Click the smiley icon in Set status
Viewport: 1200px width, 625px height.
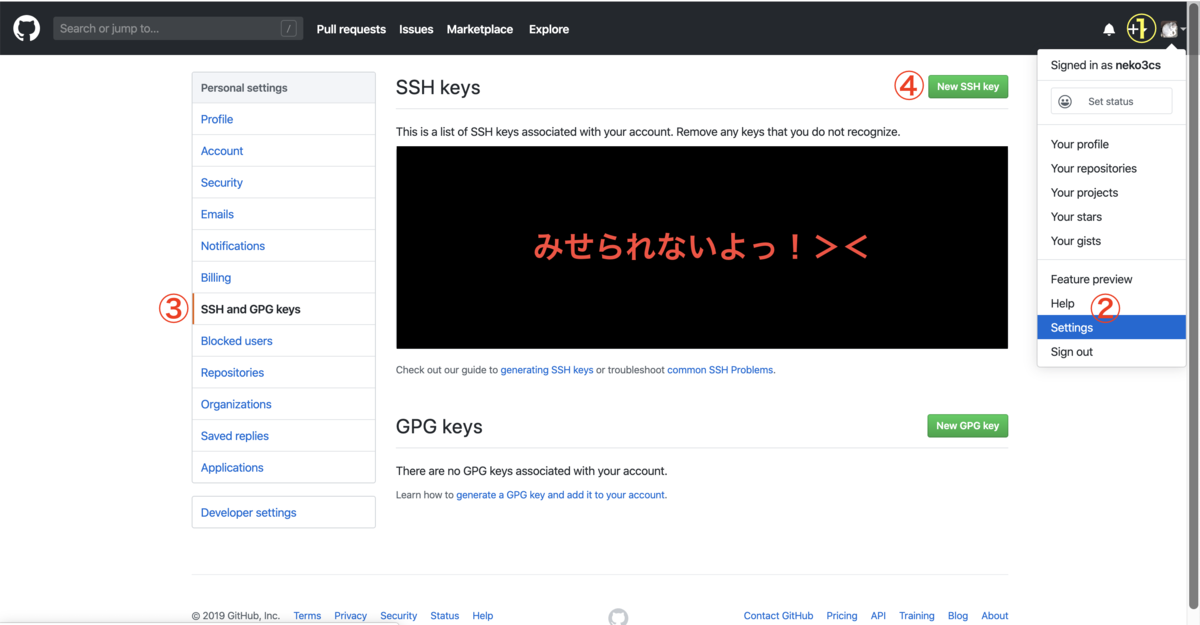coord(1065,102)
